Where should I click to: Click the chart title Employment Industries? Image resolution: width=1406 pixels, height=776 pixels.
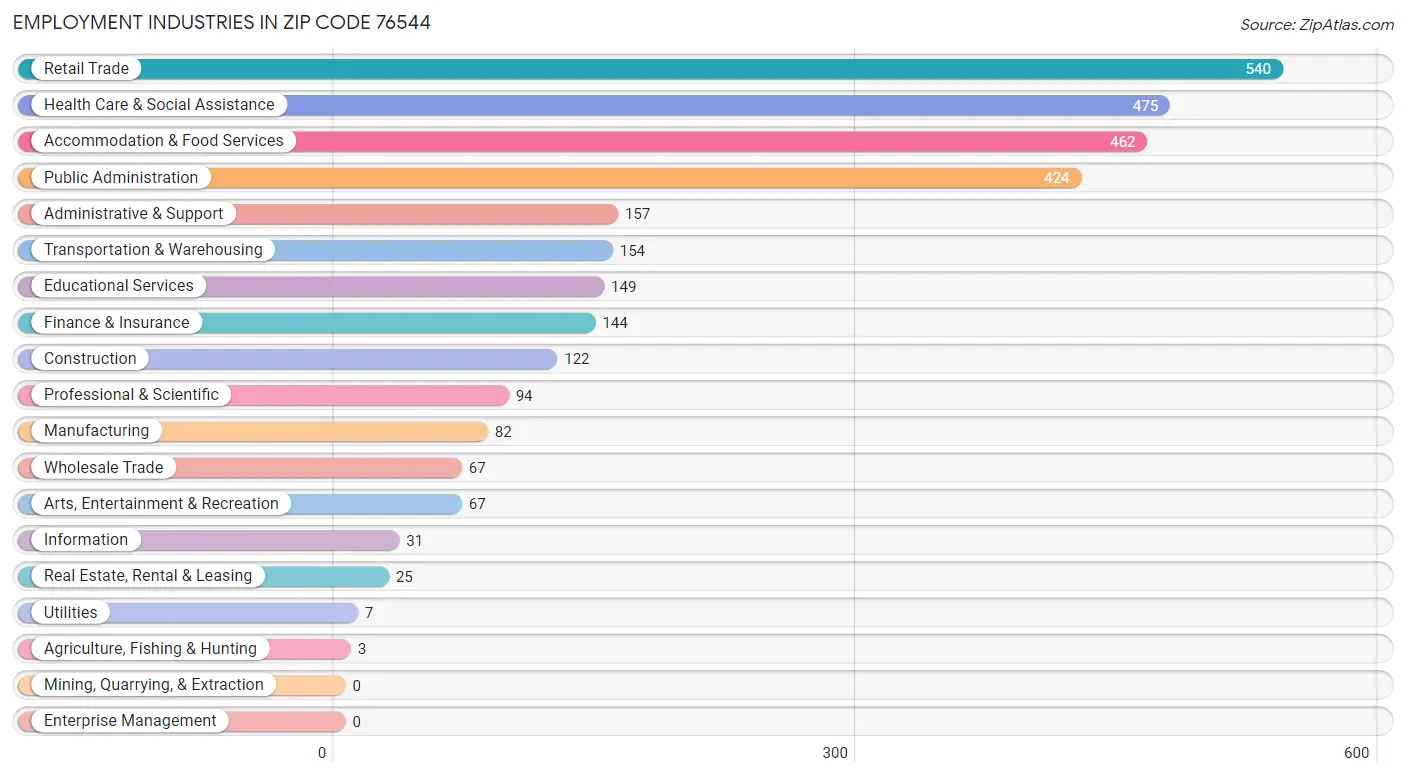coord(222,22)
